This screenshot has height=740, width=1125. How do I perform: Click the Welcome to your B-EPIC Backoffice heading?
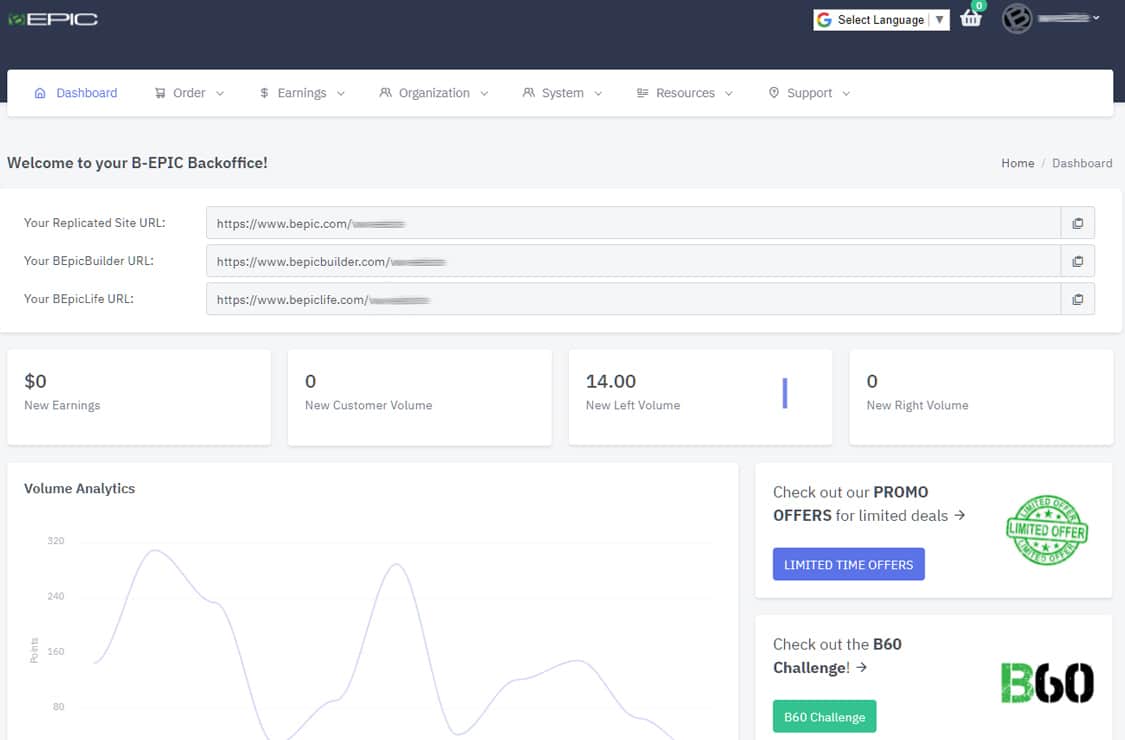[x=137, y=163]
